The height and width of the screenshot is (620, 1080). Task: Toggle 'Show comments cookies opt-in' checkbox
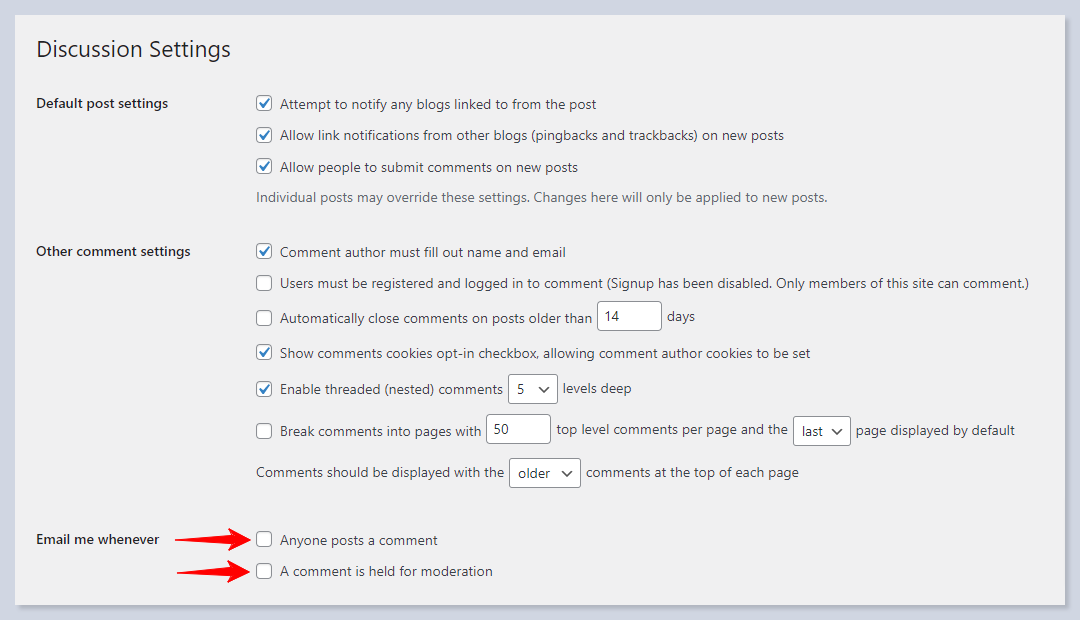(264, 352)
